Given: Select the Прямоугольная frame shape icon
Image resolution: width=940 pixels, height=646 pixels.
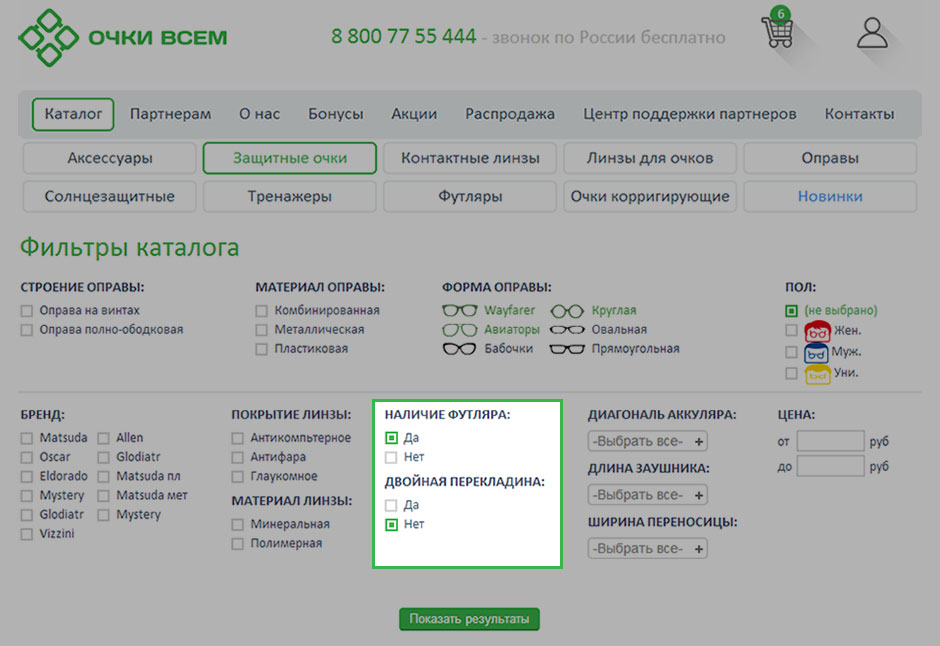Looking at the screenshot, I should [x=566, y=349].
